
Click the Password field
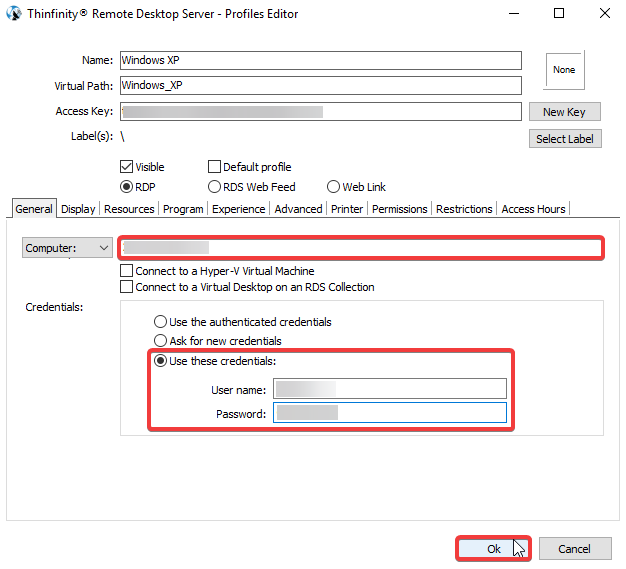(x=390, y=412)
